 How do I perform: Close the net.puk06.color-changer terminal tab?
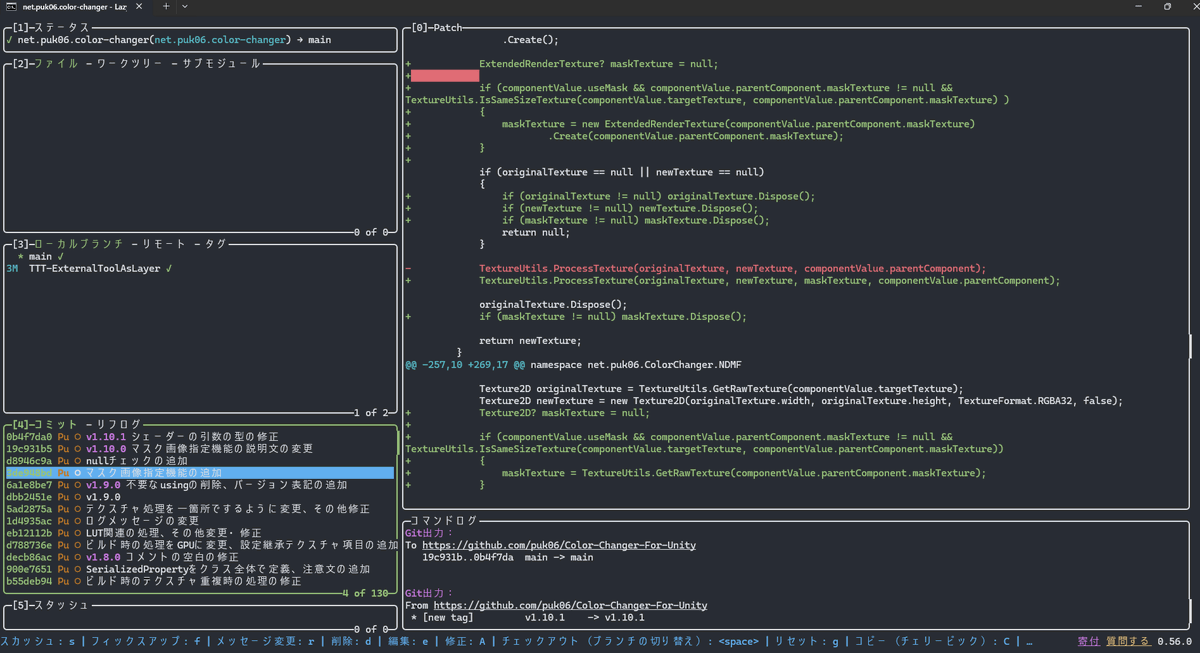pos(139,7)
